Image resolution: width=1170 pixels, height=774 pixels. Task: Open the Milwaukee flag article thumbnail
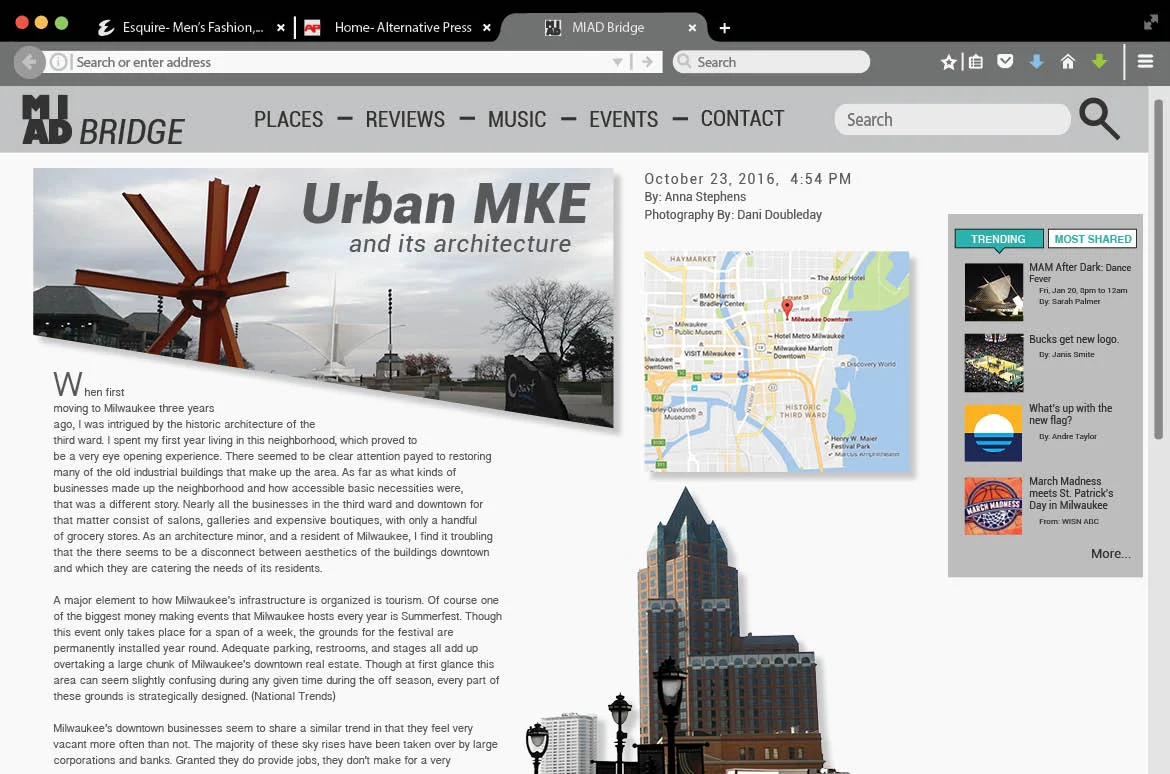coord(993,434)
